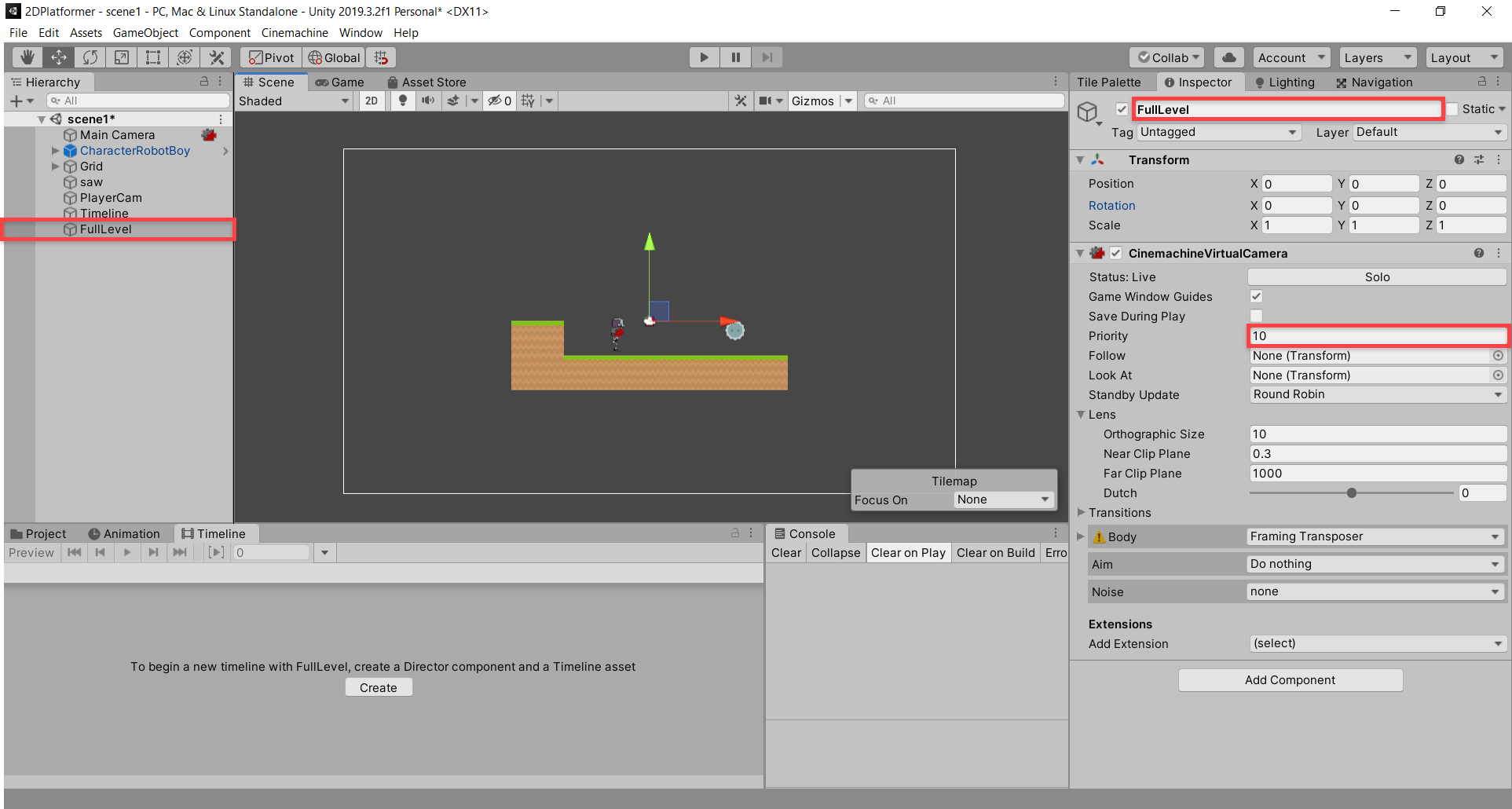Select the Hand tool
This screenshot has width=1512, height=809.
click(x=27, y=57)
